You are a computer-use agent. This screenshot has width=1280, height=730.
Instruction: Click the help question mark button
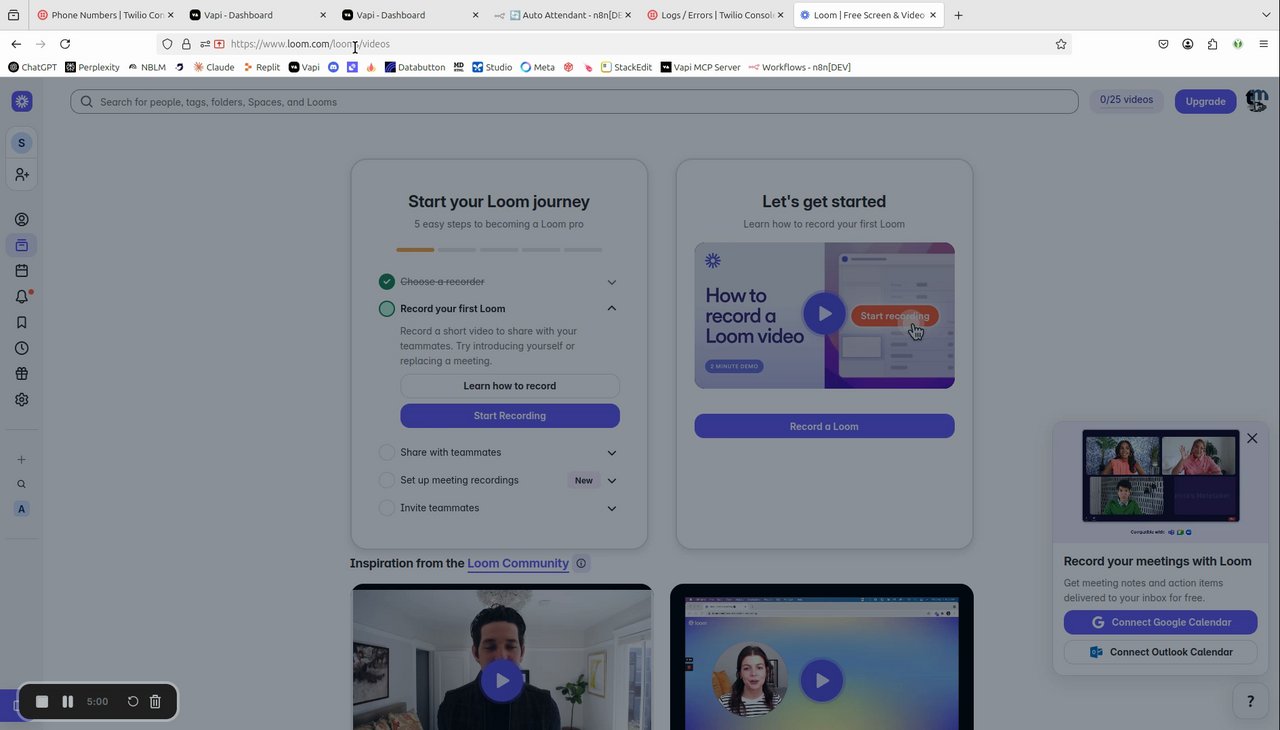coord(1250,702)
